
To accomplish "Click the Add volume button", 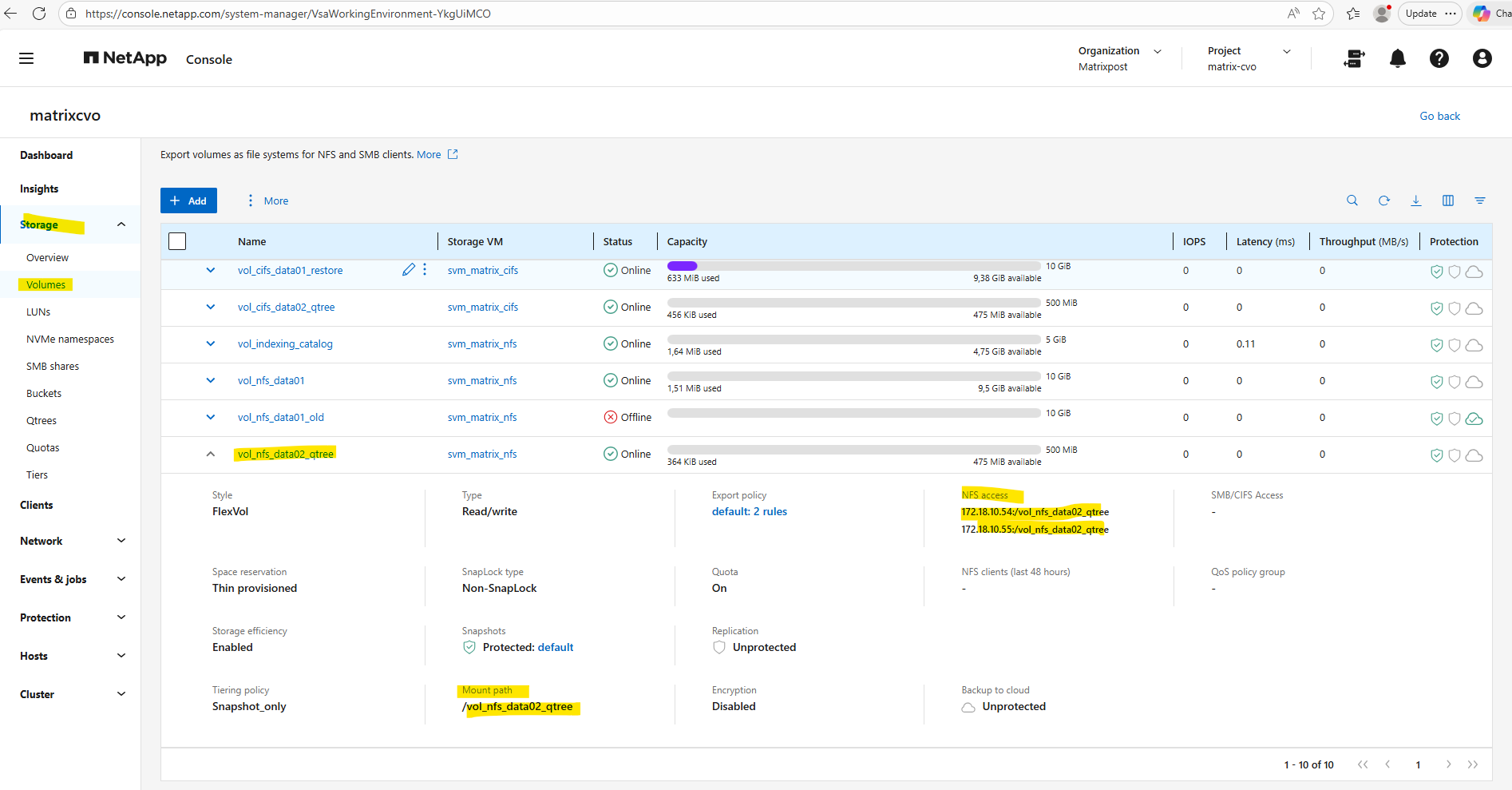I will click(x=188, y=200).
